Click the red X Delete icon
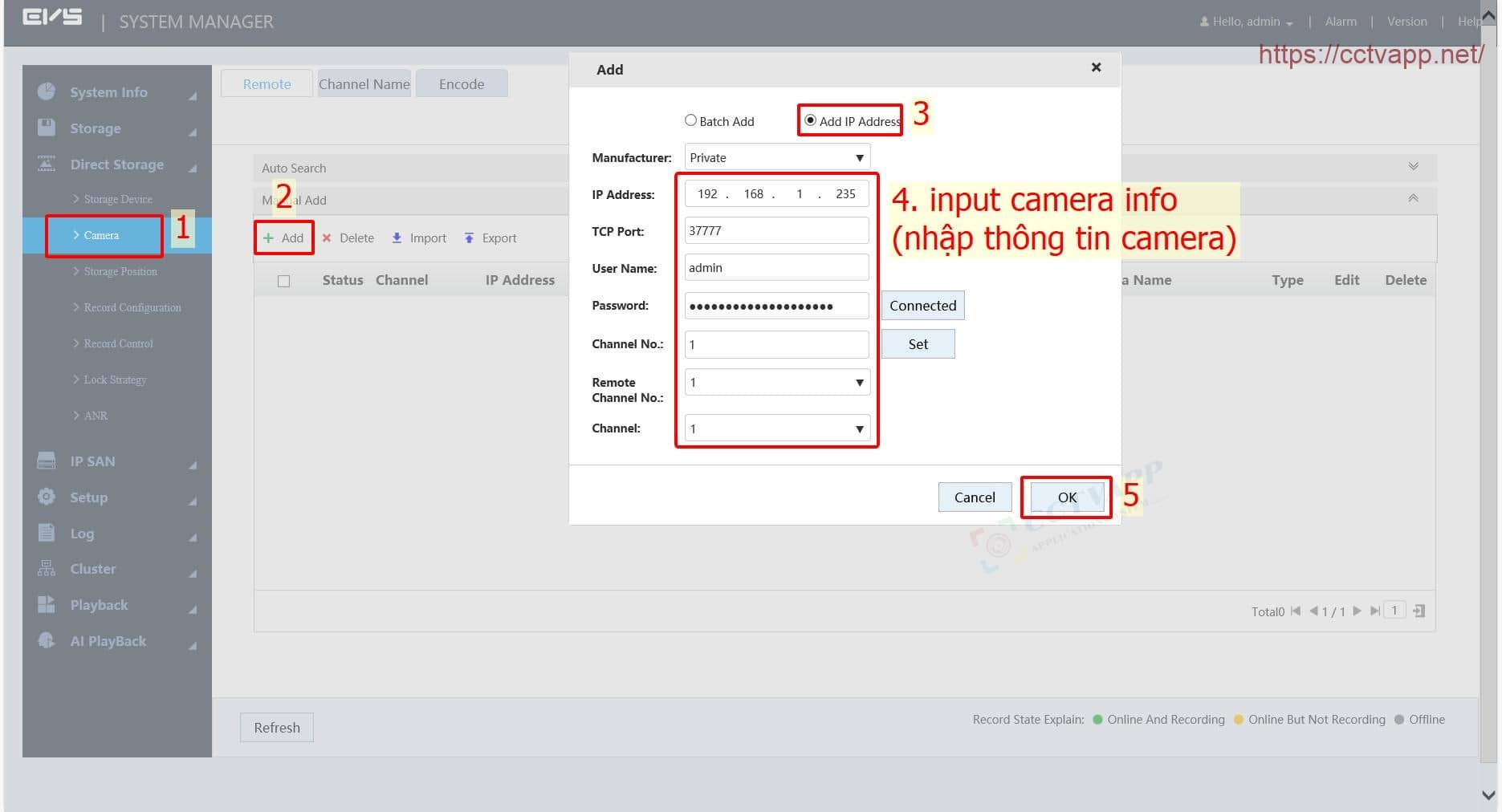The image size is (1502, 812). click(327, 238)
